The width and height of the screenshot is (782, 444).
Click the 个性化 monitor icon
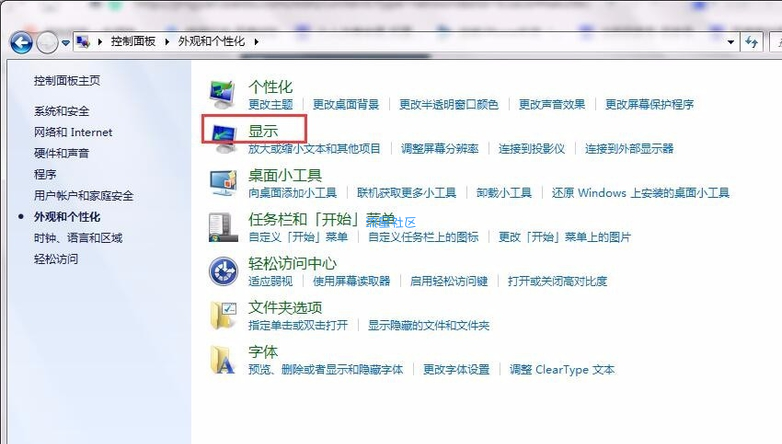tap(222, 94)
